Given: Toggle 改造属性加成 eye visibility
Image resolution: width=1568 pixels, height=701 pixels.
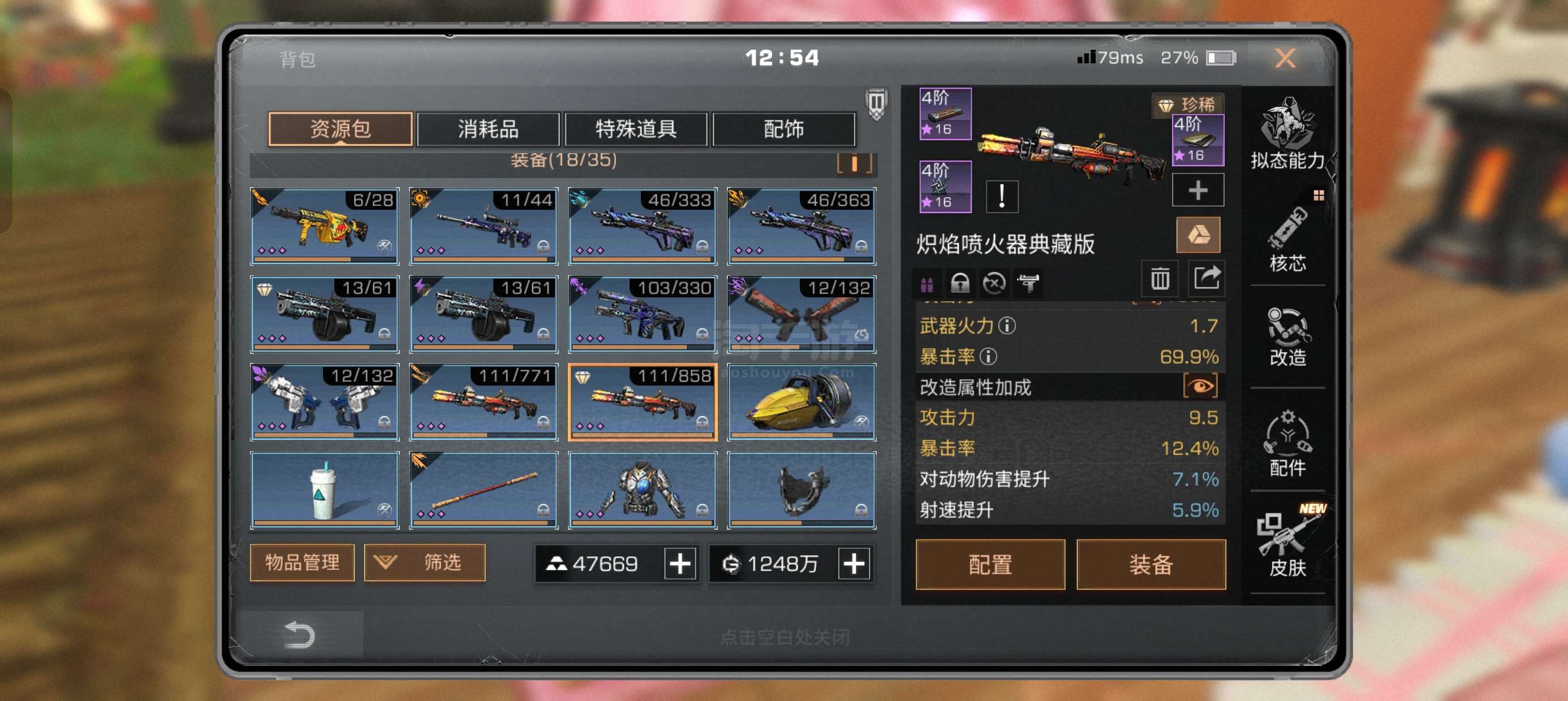Looking at the screenshot, I should pos(1200,387).
